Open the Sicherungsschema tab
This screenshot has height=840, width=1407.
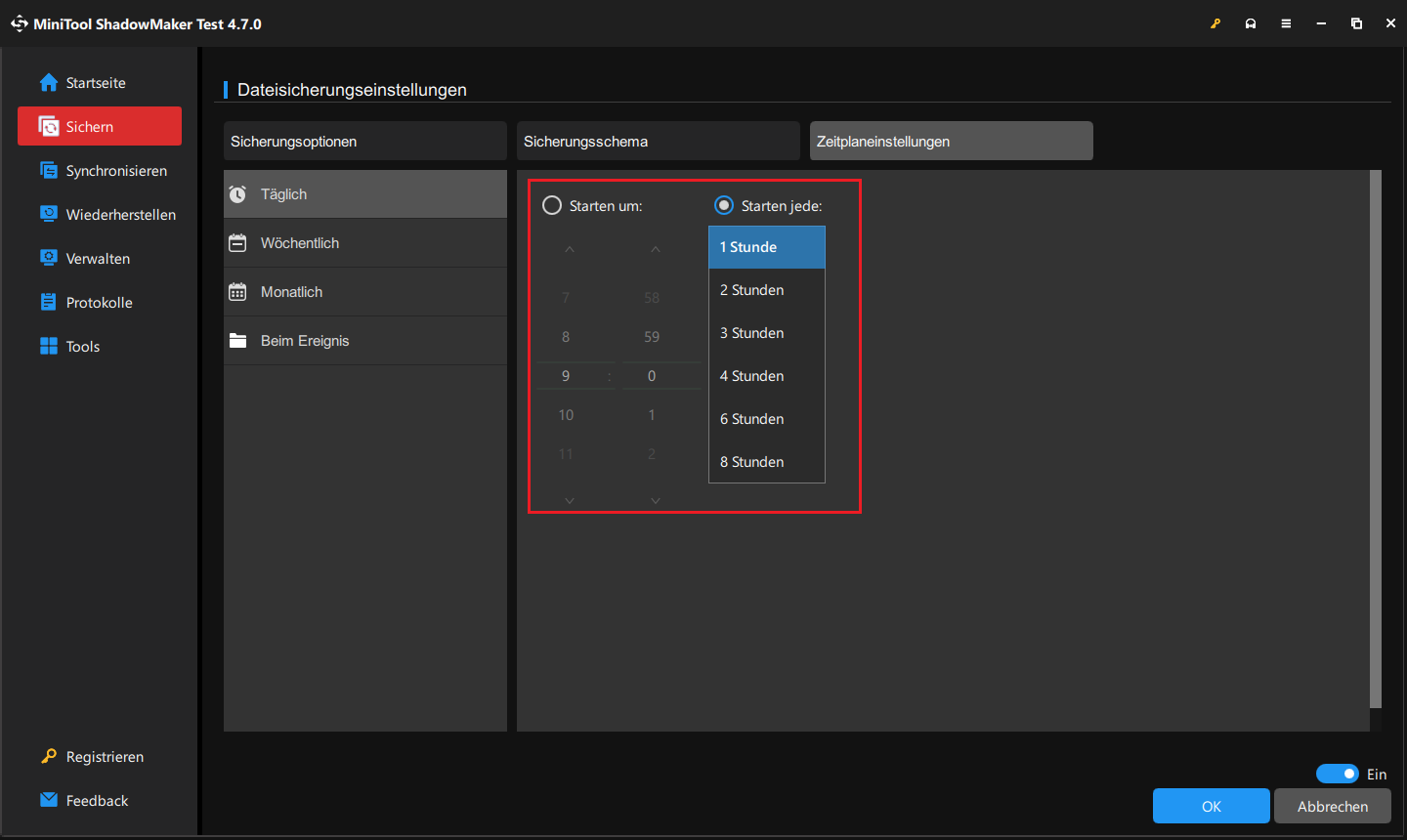(659, 141)
